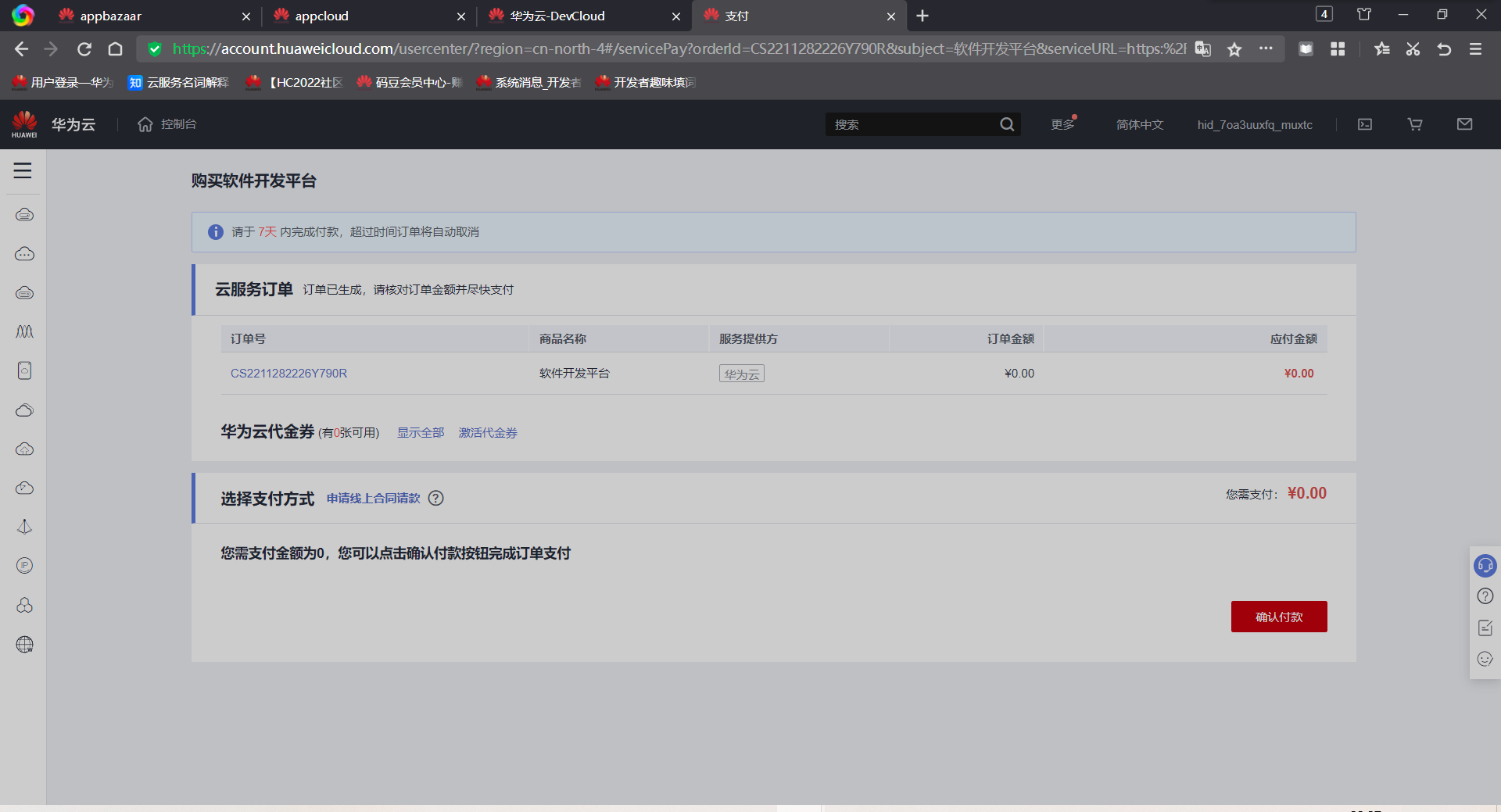1501x812 pixels.
Task: Open the browser main menu icon
Action: [x=1475, y=49]
